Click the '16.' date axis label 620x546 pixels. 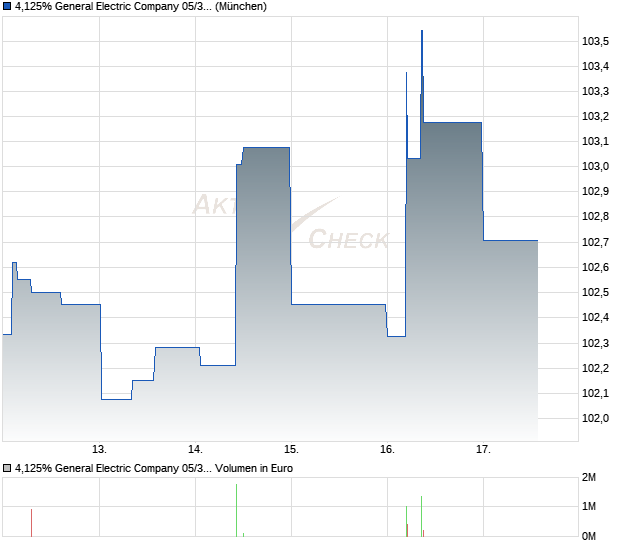tap(388, 450)
